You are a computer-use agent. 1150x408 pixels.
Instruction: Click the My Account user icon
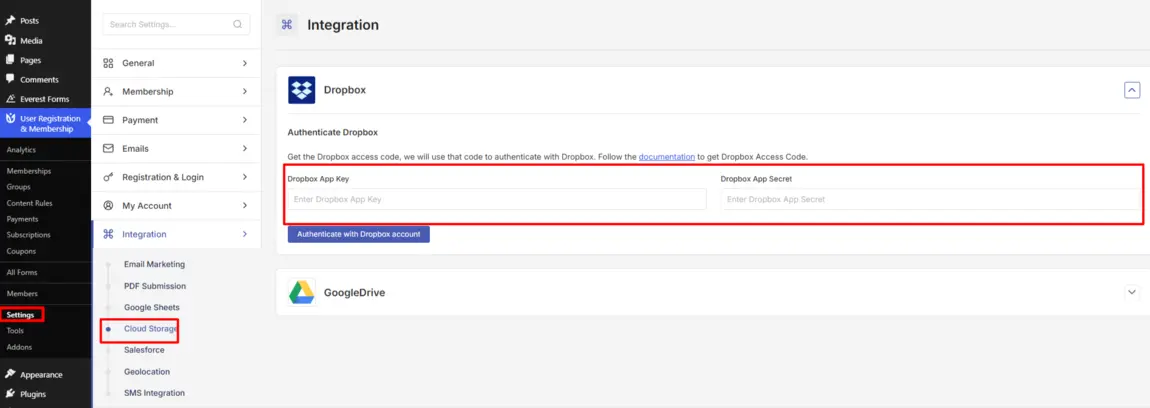click(x=109, y=205)
